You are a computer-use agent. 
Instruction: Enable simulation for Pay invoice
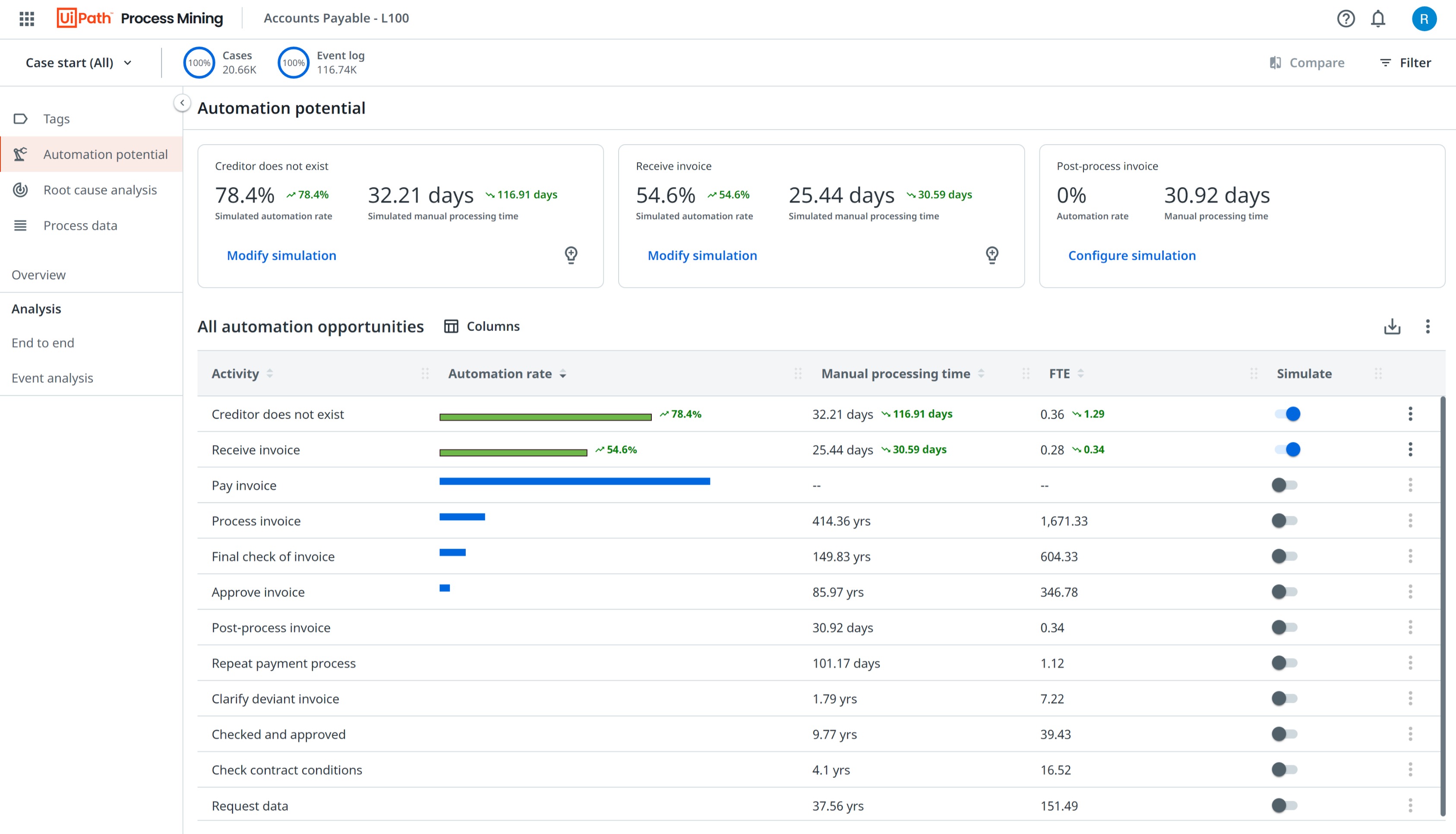pyautogui.click(x=1284, y=485)
